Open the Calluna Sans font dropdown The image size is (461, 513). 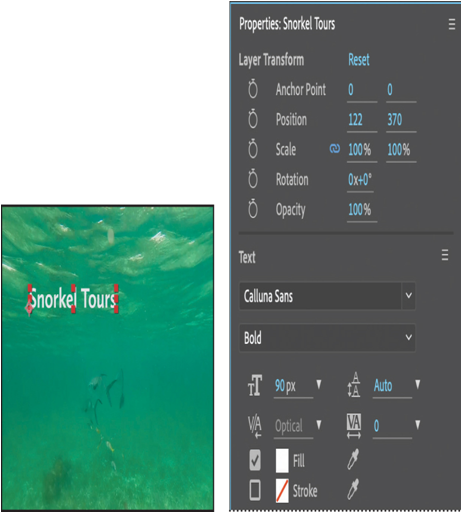(x=327, y=296)
